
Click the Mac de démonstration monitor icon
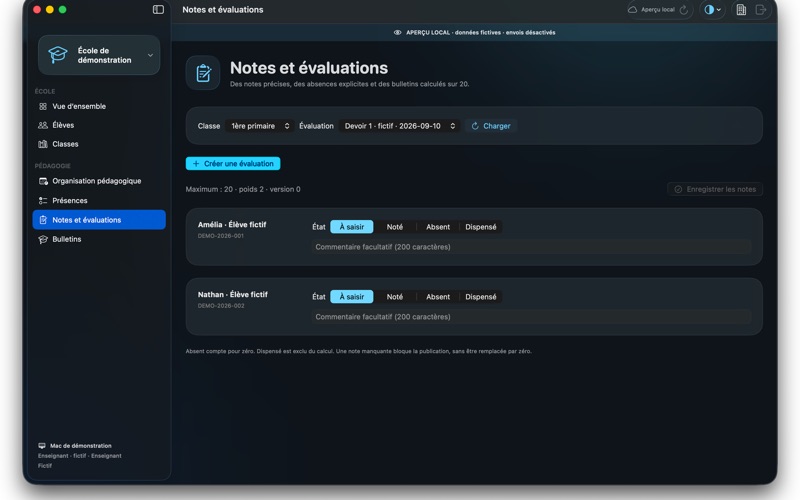(x=42, y=446)
